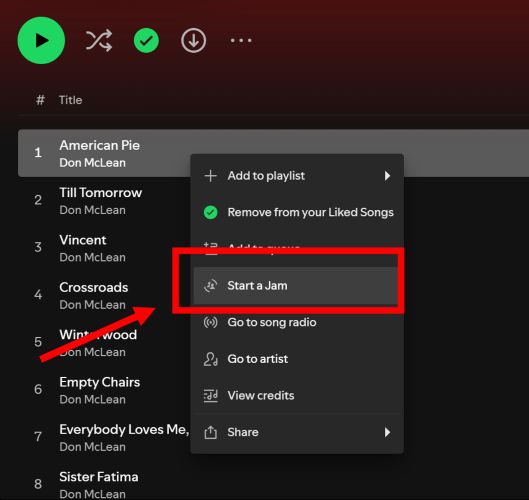Click the View credits icon
Screen dimensions: 529x500
(211, 395)
